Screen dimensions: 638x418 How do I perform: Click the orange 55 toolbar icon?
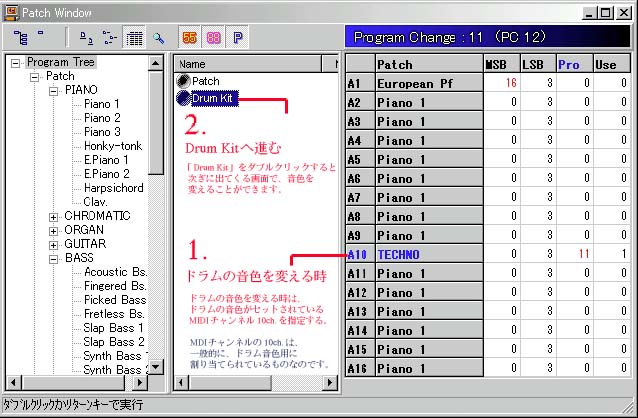[190, 38]
